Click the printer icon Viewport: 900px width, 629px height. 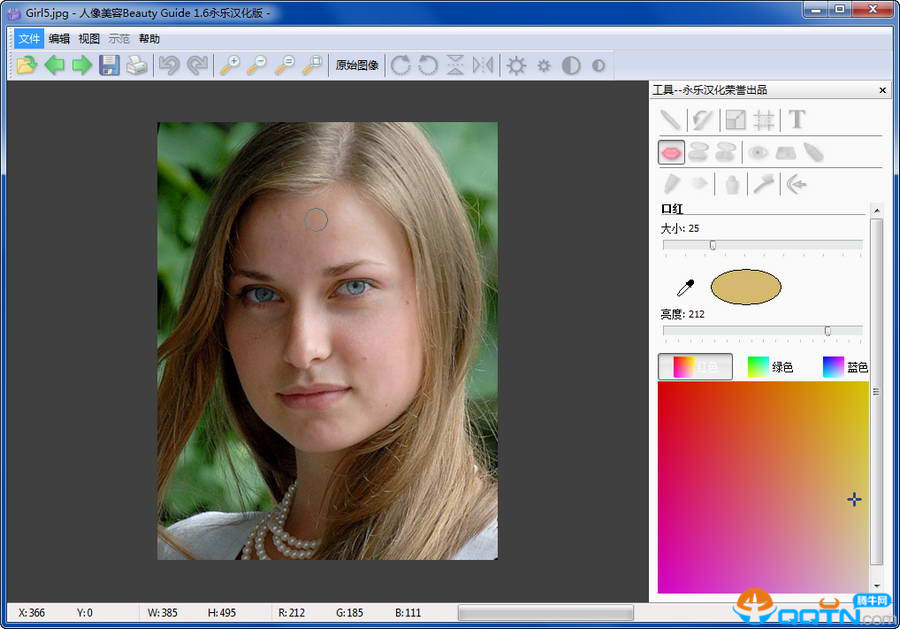[x=136, y=66]
